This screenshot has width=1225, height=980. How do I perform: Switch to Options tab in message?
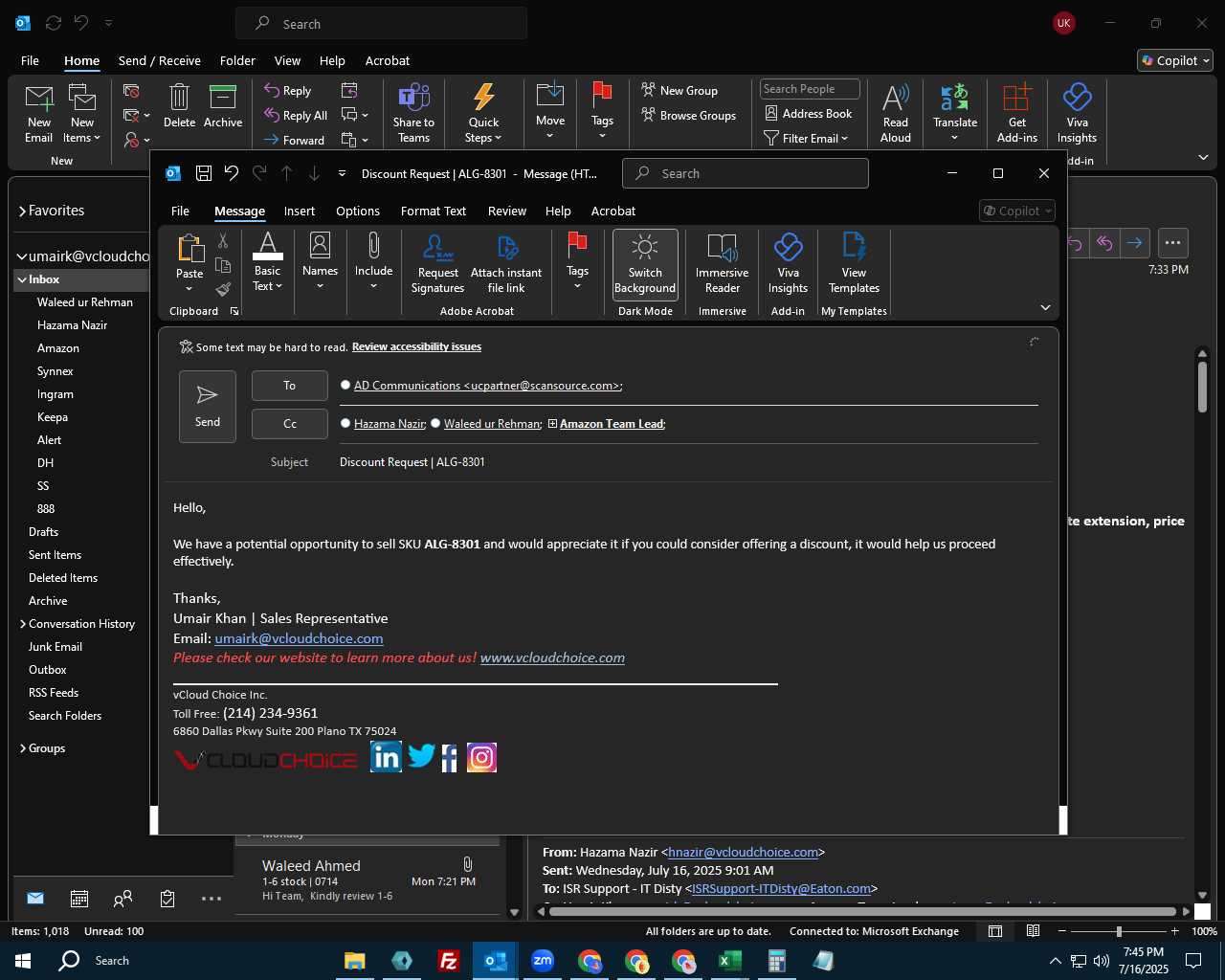(x=358, y=211)
